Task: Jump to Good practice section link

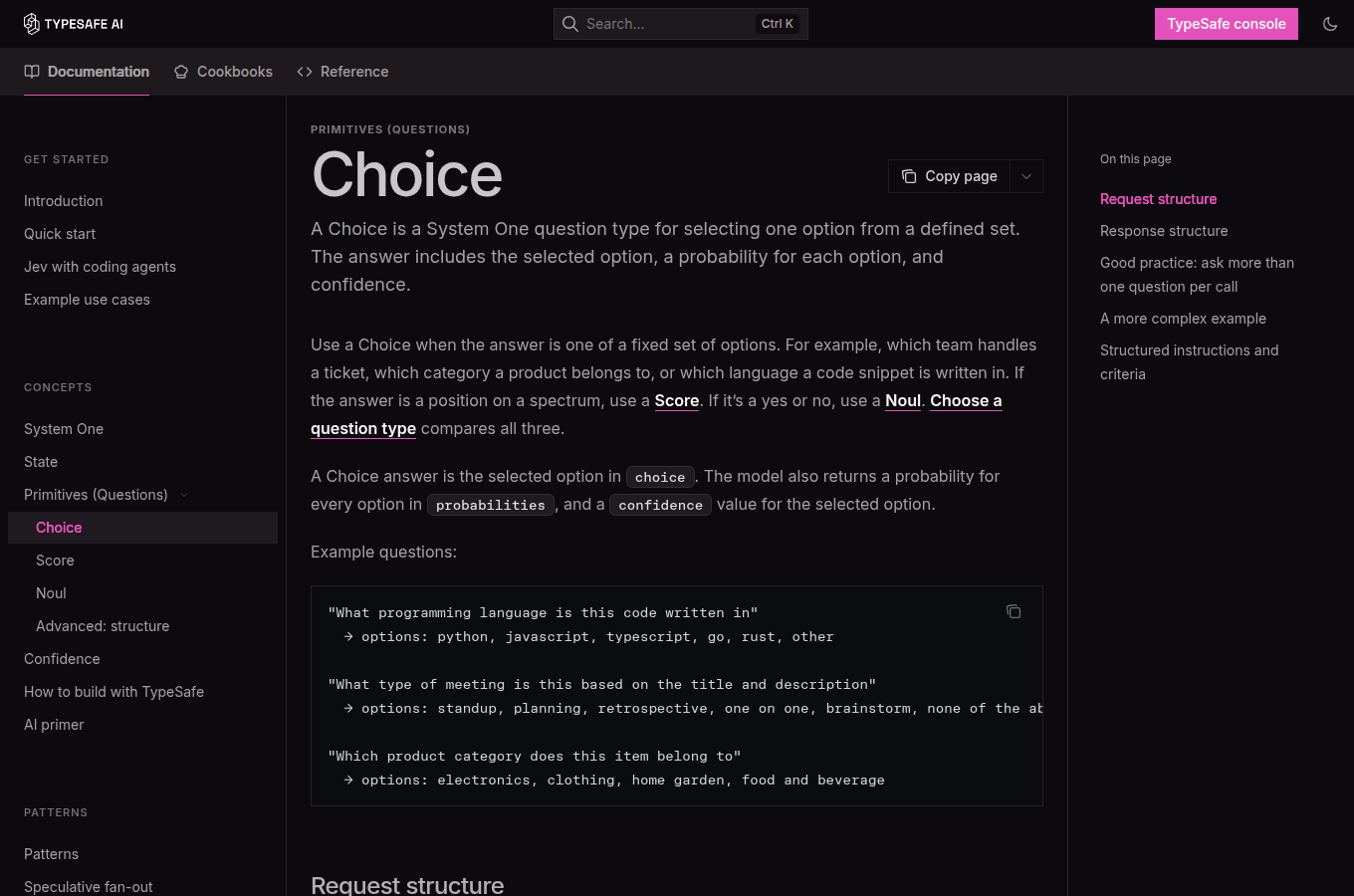Action: pos(1197,275)
